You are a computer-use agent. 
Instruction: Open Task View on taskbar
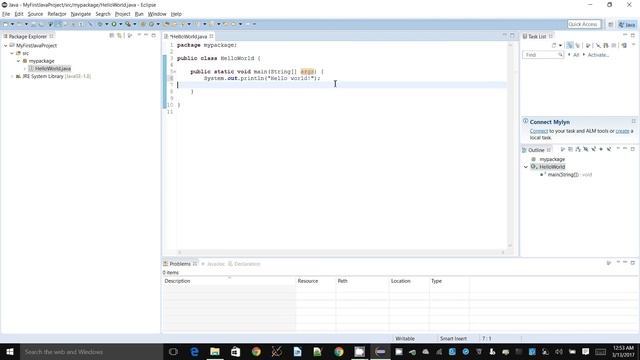[173, 351]
